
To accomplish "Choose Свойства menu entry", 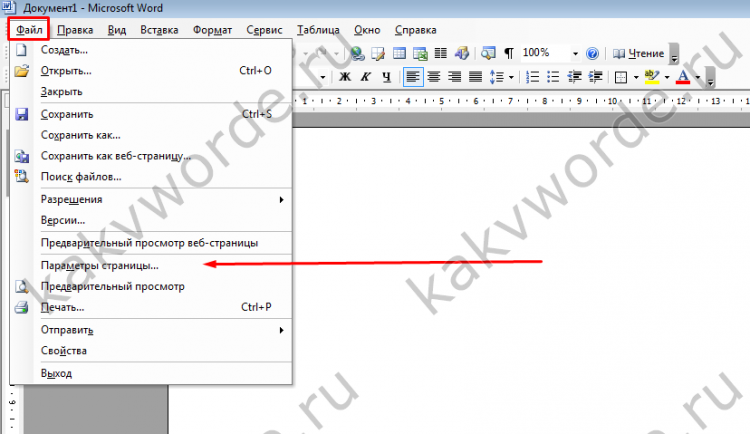I will (151, 351).
